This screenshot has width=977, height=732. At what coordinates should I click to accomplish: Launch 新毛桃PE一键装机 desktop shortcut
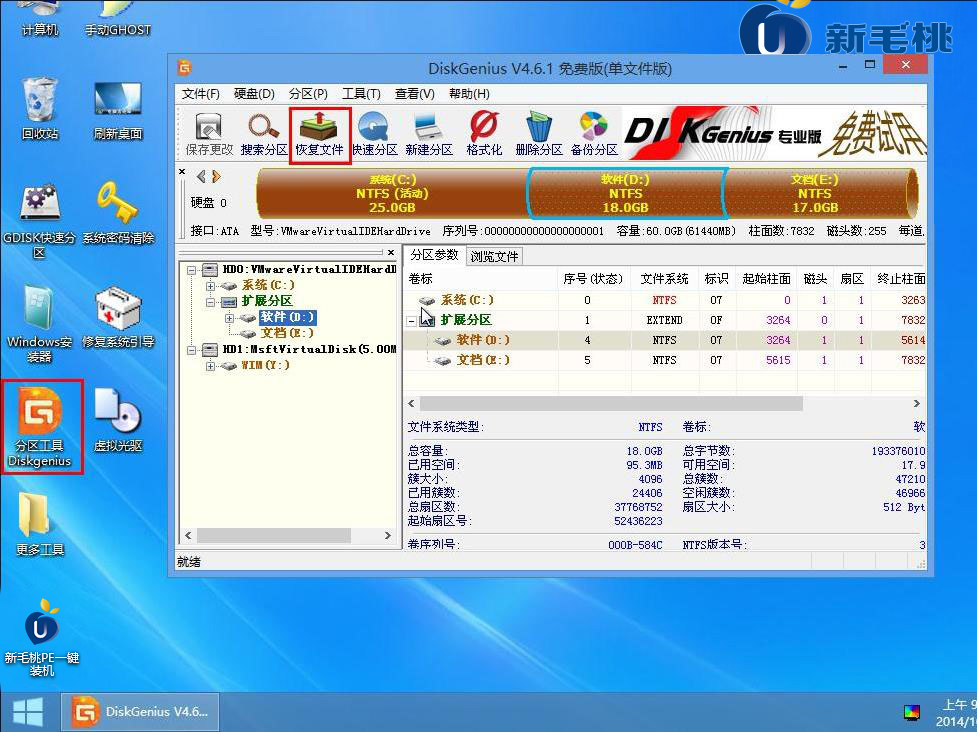41,638
